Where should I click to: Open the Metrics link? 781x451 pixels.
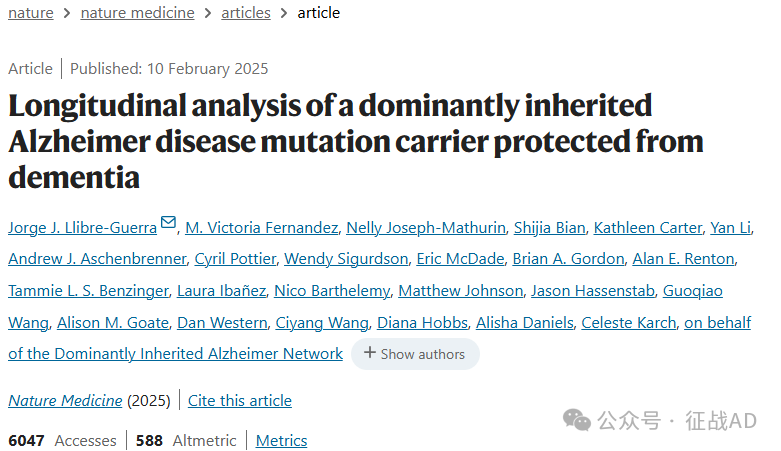281,441
